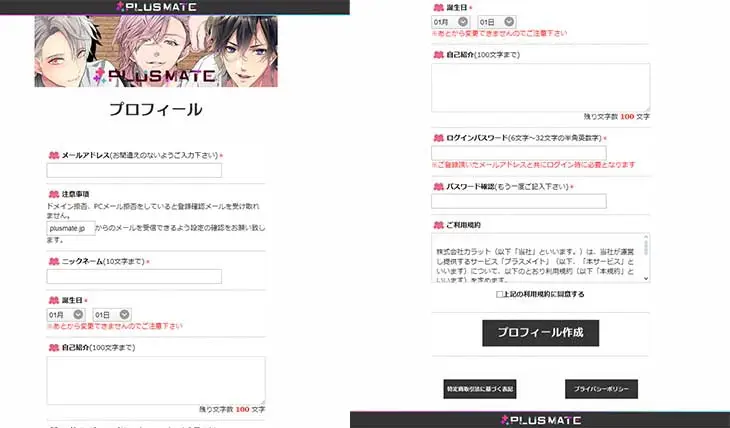Open the 01日 day dropdown in right panel
The image size is (730, 428).
pyautogui.click(x=497, y=22)
